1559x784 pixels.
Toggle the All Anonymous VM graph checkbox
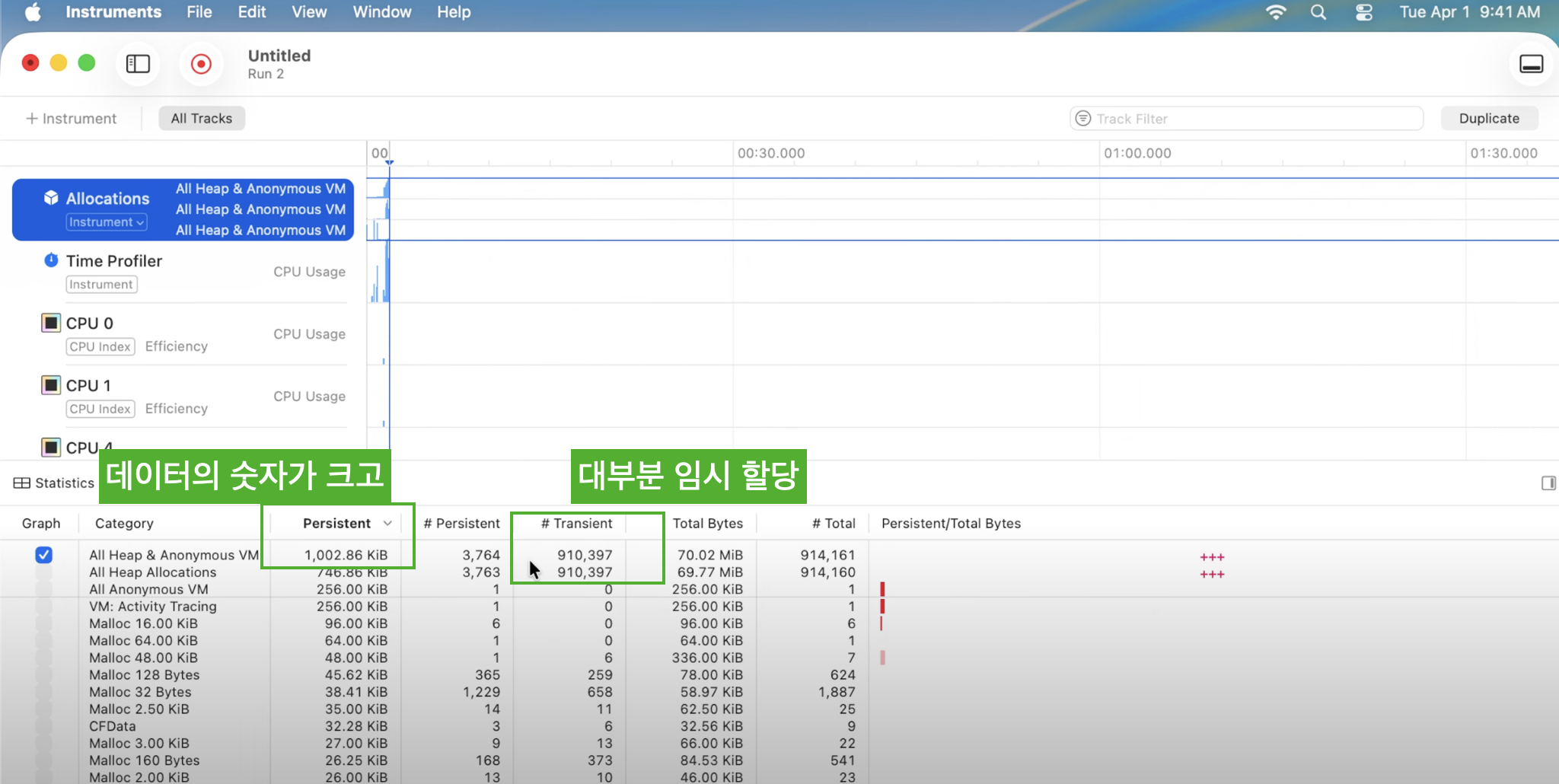(44, 589)
